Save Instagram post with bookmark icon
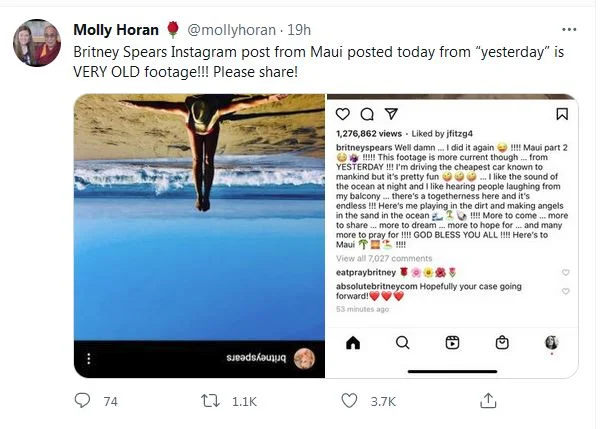Screen dimensions: 608x429 coord(562,114)
